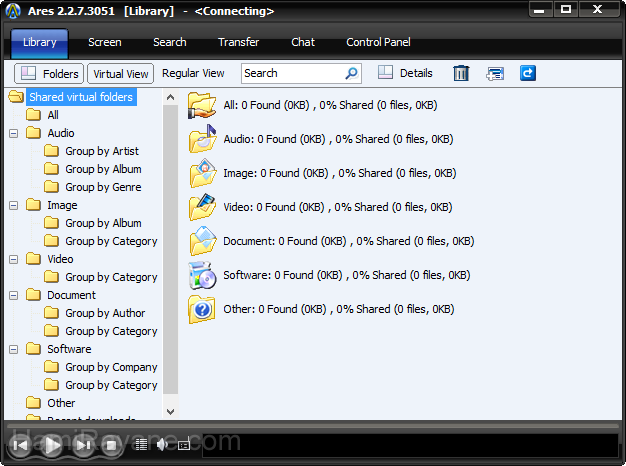Click the stop button in player
The width and height of the screenshot is (626, 466).
pyautogui.click(x=111, y=444)
